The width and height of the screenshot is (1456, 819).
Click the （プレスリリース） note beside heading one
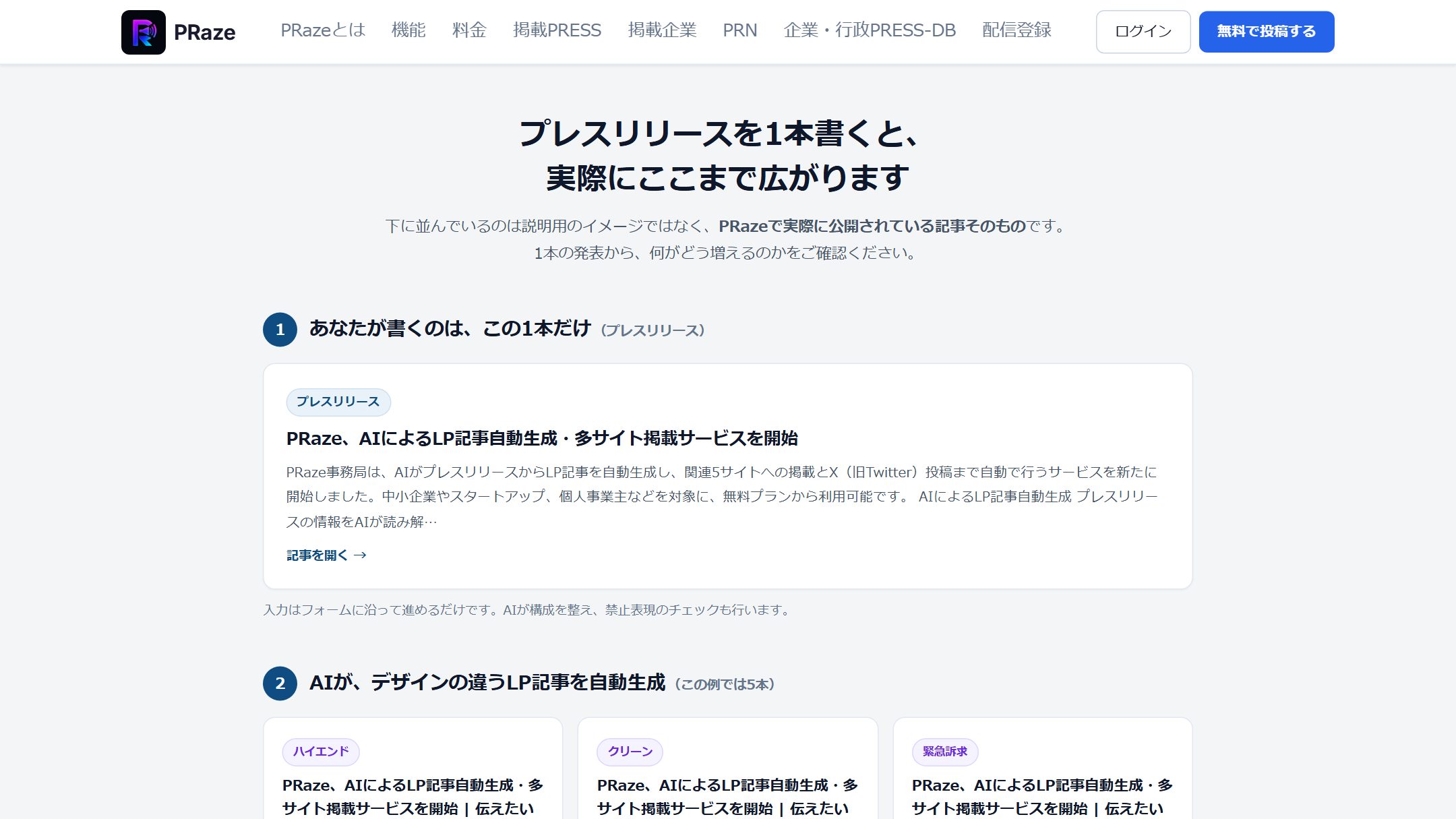point(653,330)
